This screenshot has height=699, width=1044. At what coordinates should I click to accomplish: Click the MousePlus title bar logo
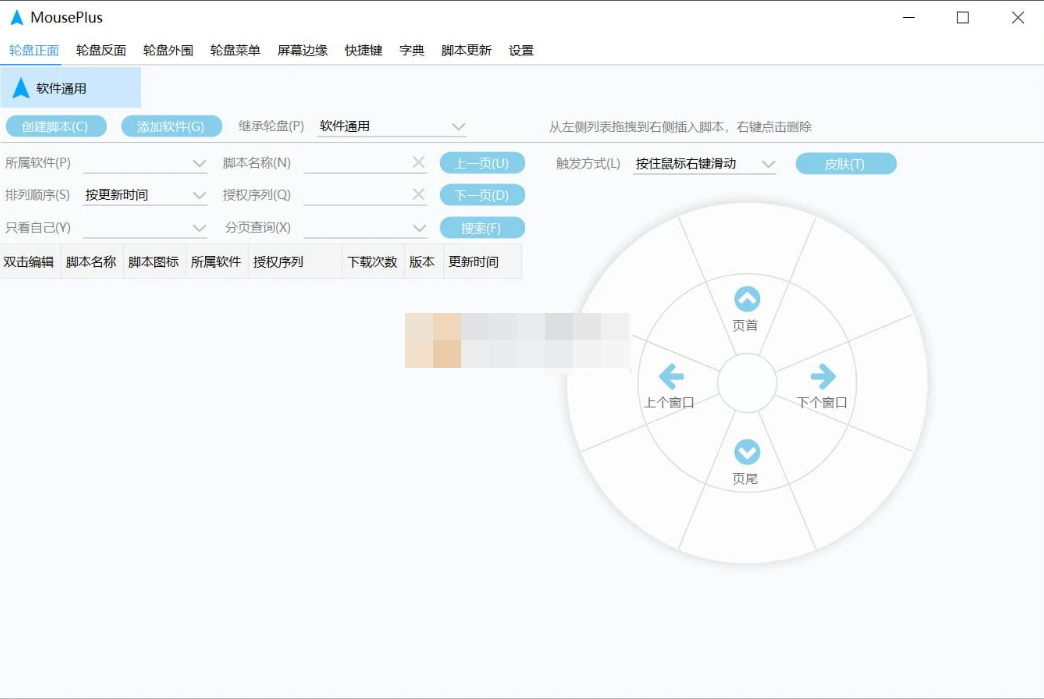[17, 16]
